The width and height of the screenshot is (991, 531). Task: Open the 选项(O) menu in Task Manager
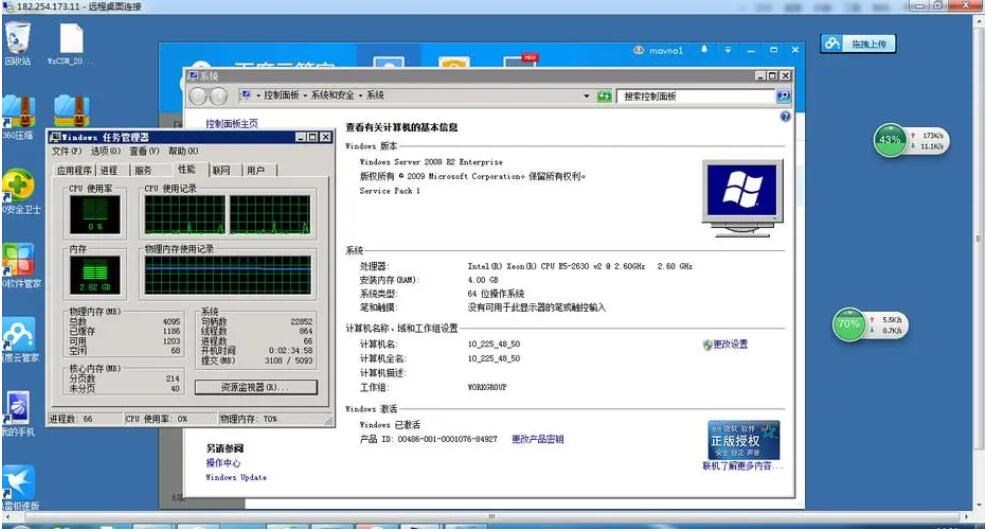[105, 151]
